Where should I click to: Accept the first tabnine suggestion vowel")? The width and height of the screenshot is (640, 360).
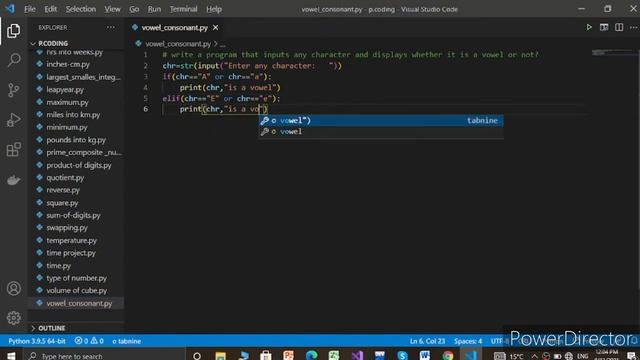pyautogui.click(x=380, y=120)
